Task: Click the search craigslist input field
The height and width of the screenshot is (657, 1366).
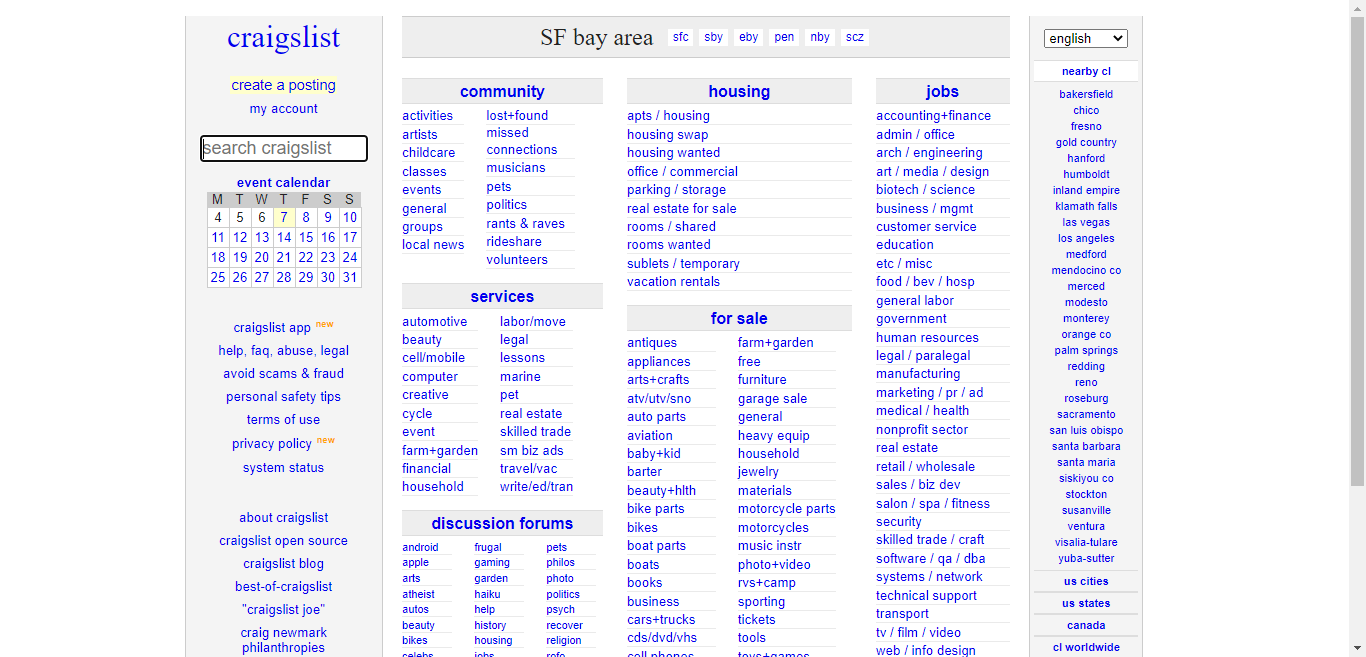Action: pyautogui.click(x=284, y=148)
